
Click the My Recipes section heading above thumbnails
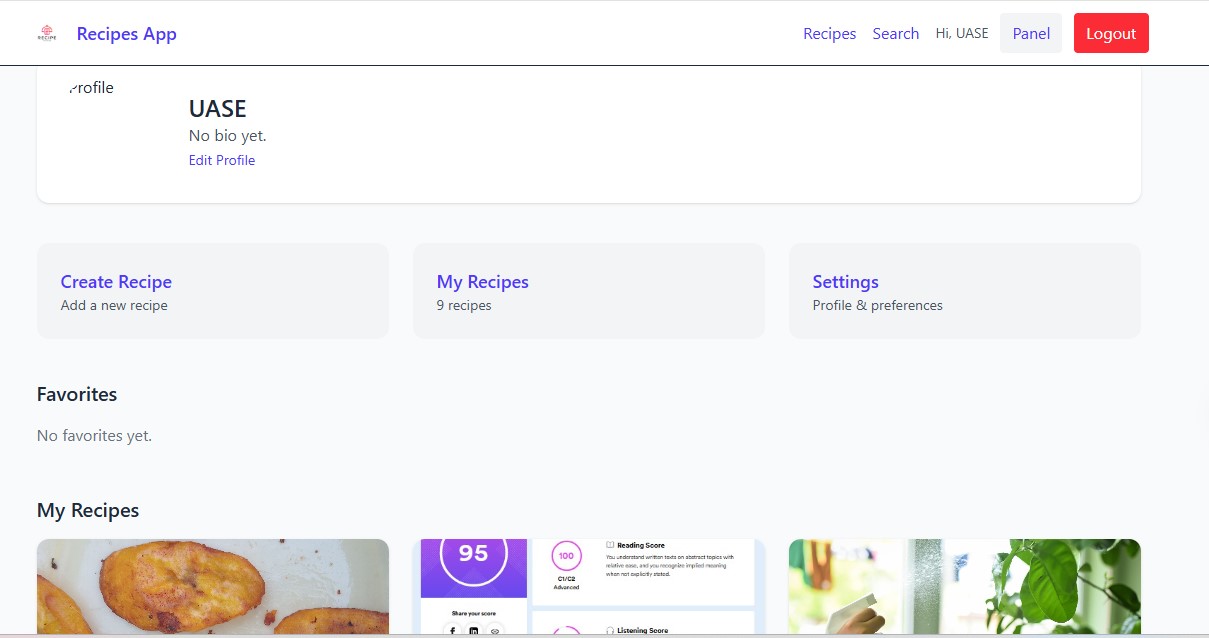pos(88,510)
